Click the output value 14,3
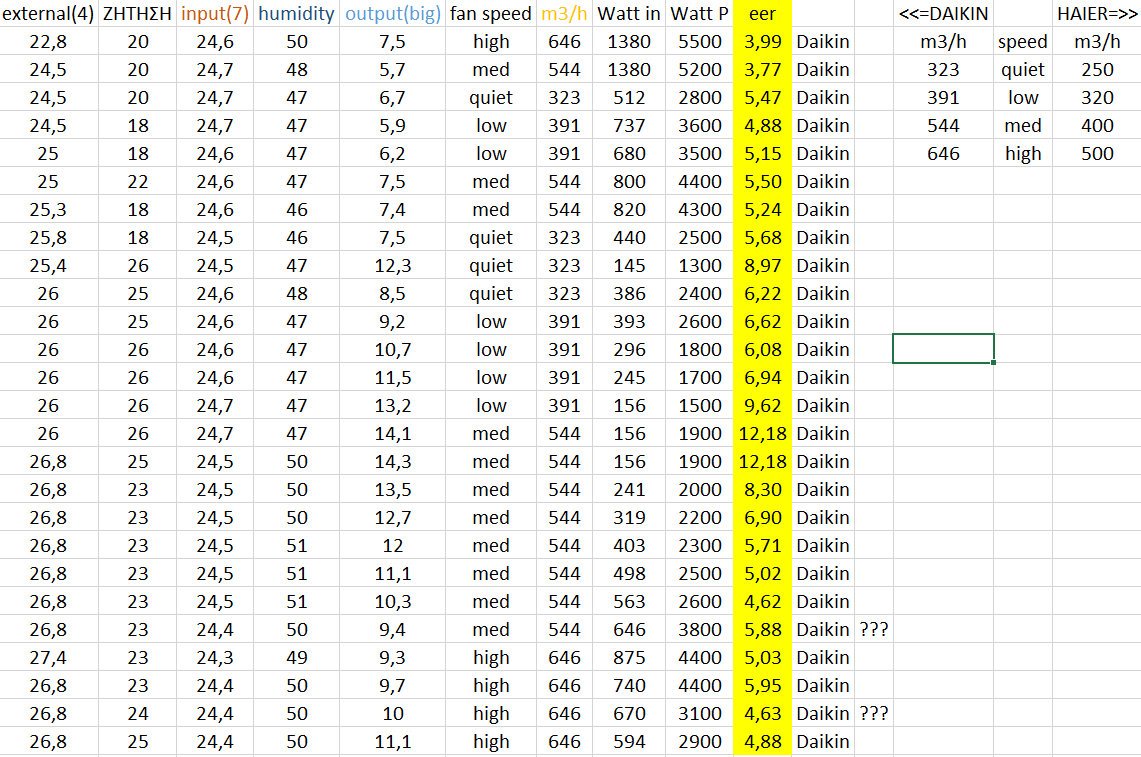Screen dimensions: 1141x757 pyautogui.click(x=393, y=462)
